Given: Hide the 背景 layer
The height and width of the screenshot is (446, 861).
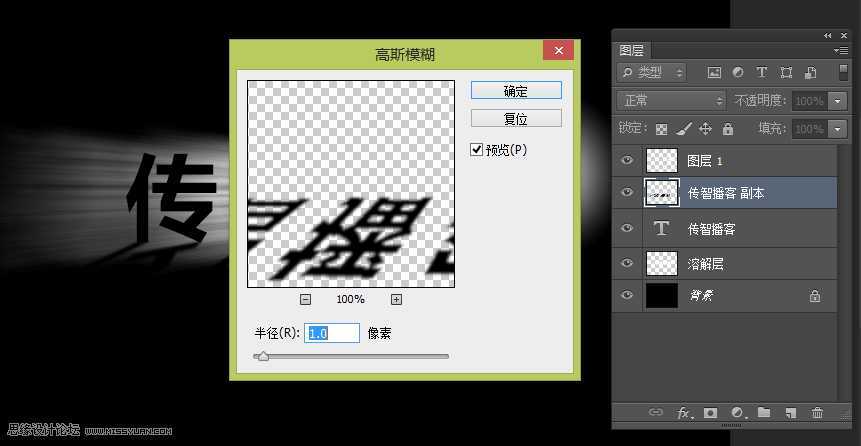Looking at the screenshot, I should tap(627, 296).
